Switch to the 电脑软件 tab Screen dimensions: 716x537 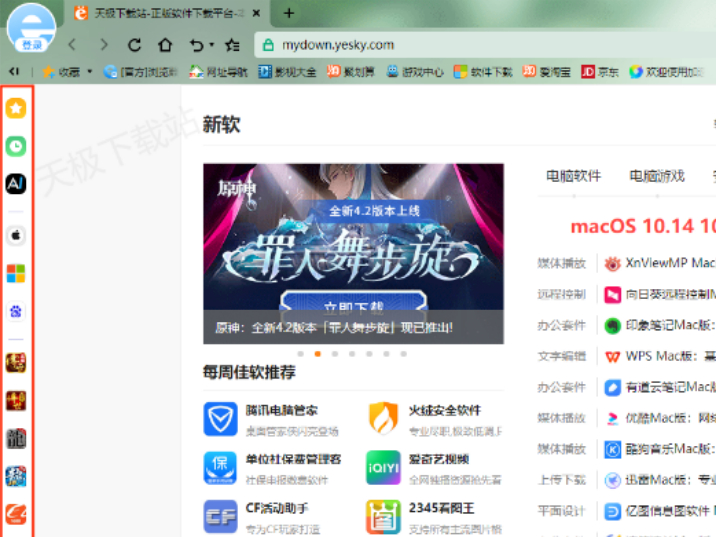574,176
